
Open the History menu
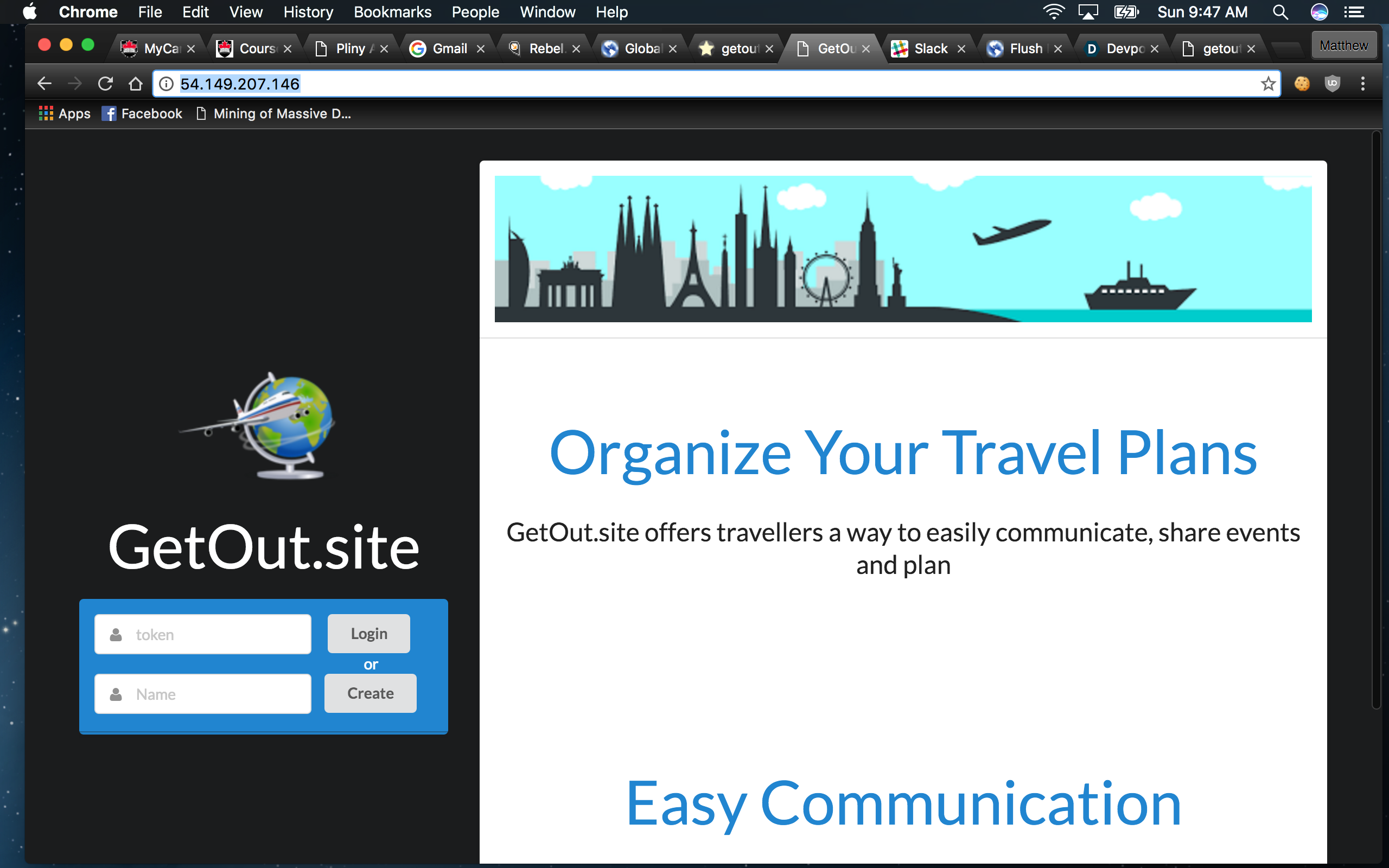tap(308, 12)
